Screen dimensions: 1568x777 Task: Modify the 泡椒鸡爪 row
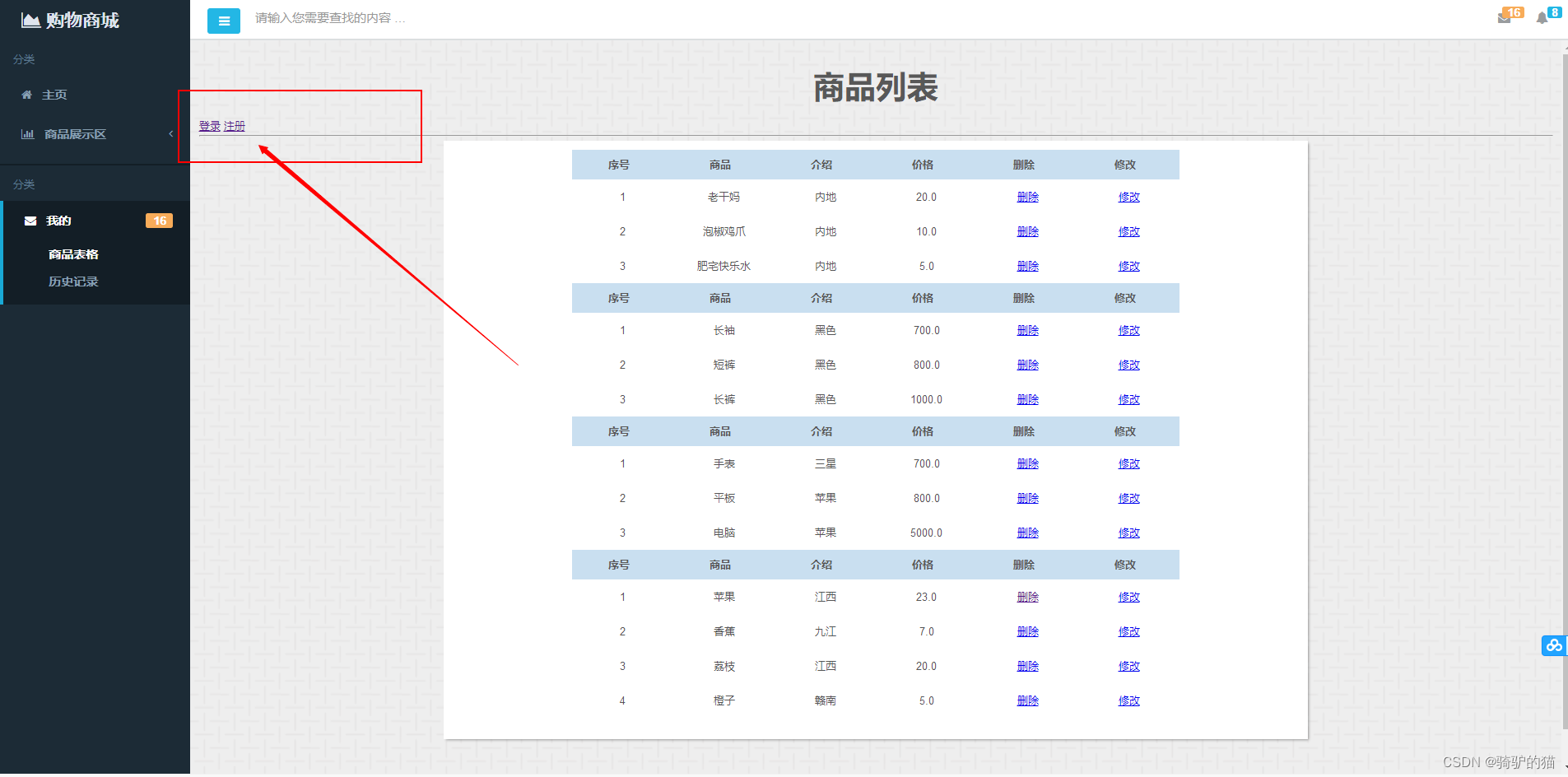point(1128,231)
